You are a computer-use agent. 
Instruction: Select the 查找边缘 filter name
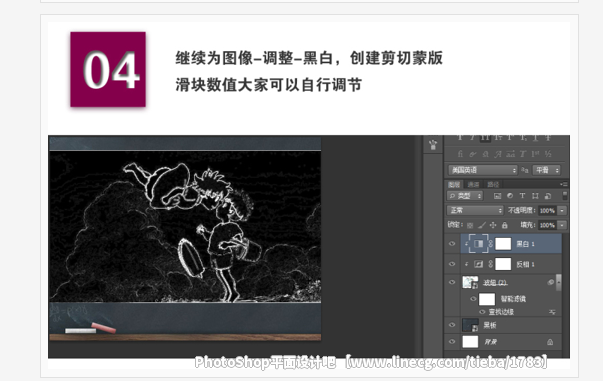(x=501, y=312)
